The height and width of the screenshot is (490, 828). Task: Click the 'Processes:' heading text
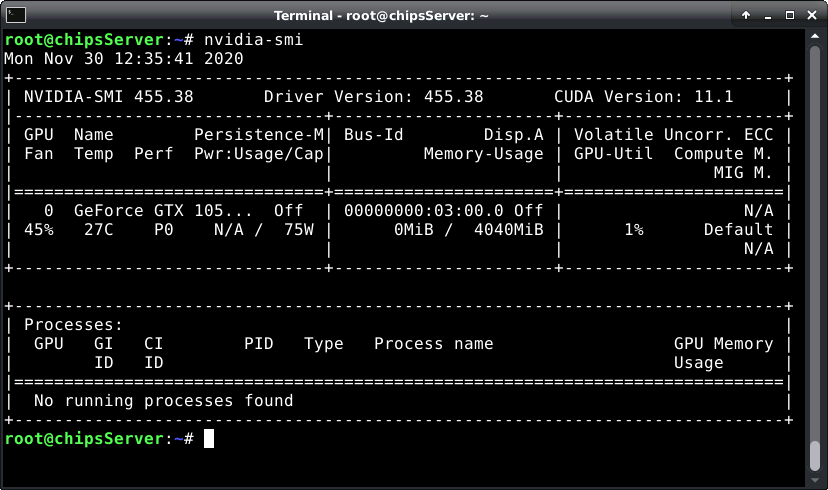pyautogui.click(x=73, y=325)
